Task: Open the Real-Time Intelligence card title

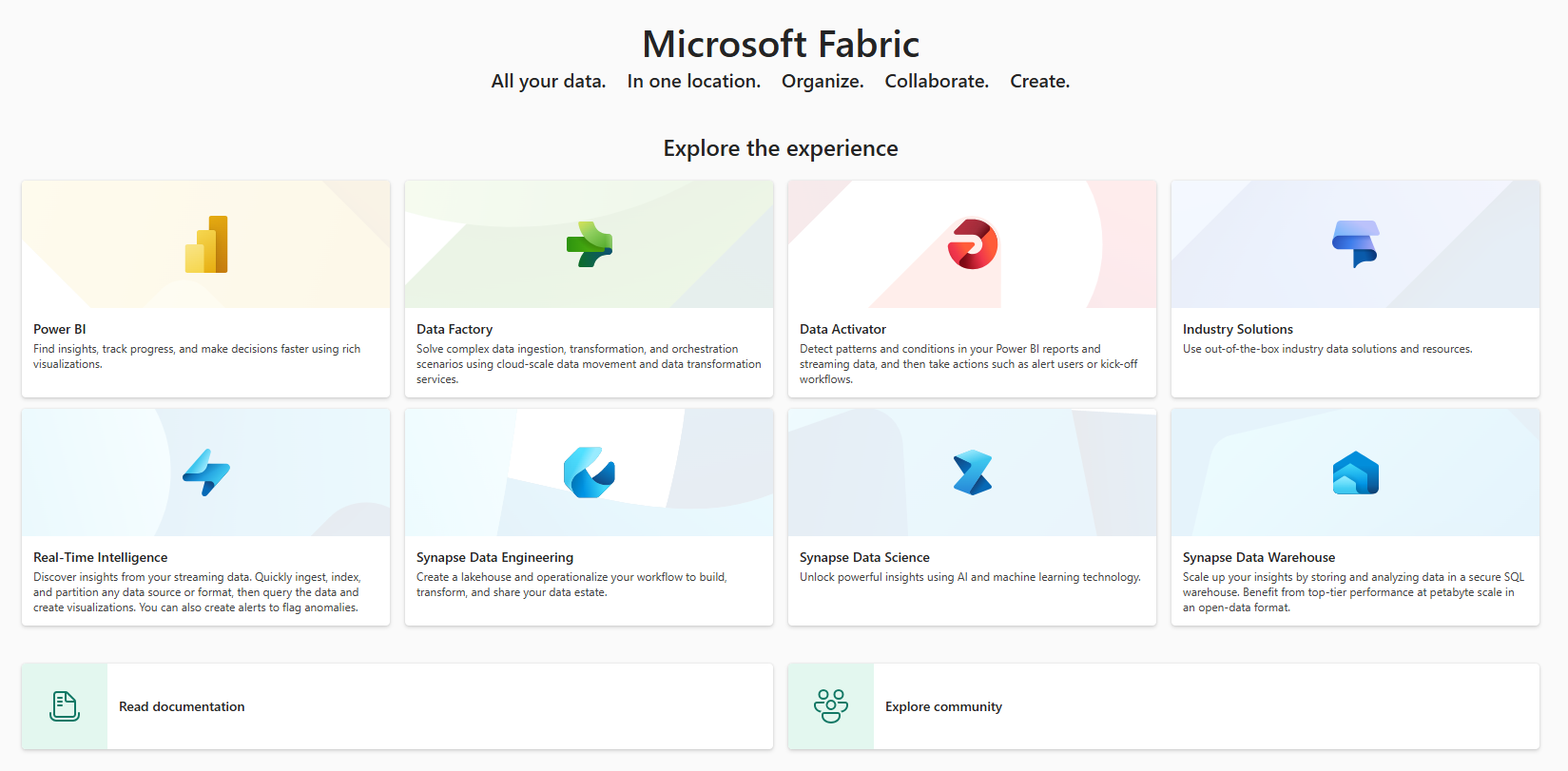Action: [101, 557]
